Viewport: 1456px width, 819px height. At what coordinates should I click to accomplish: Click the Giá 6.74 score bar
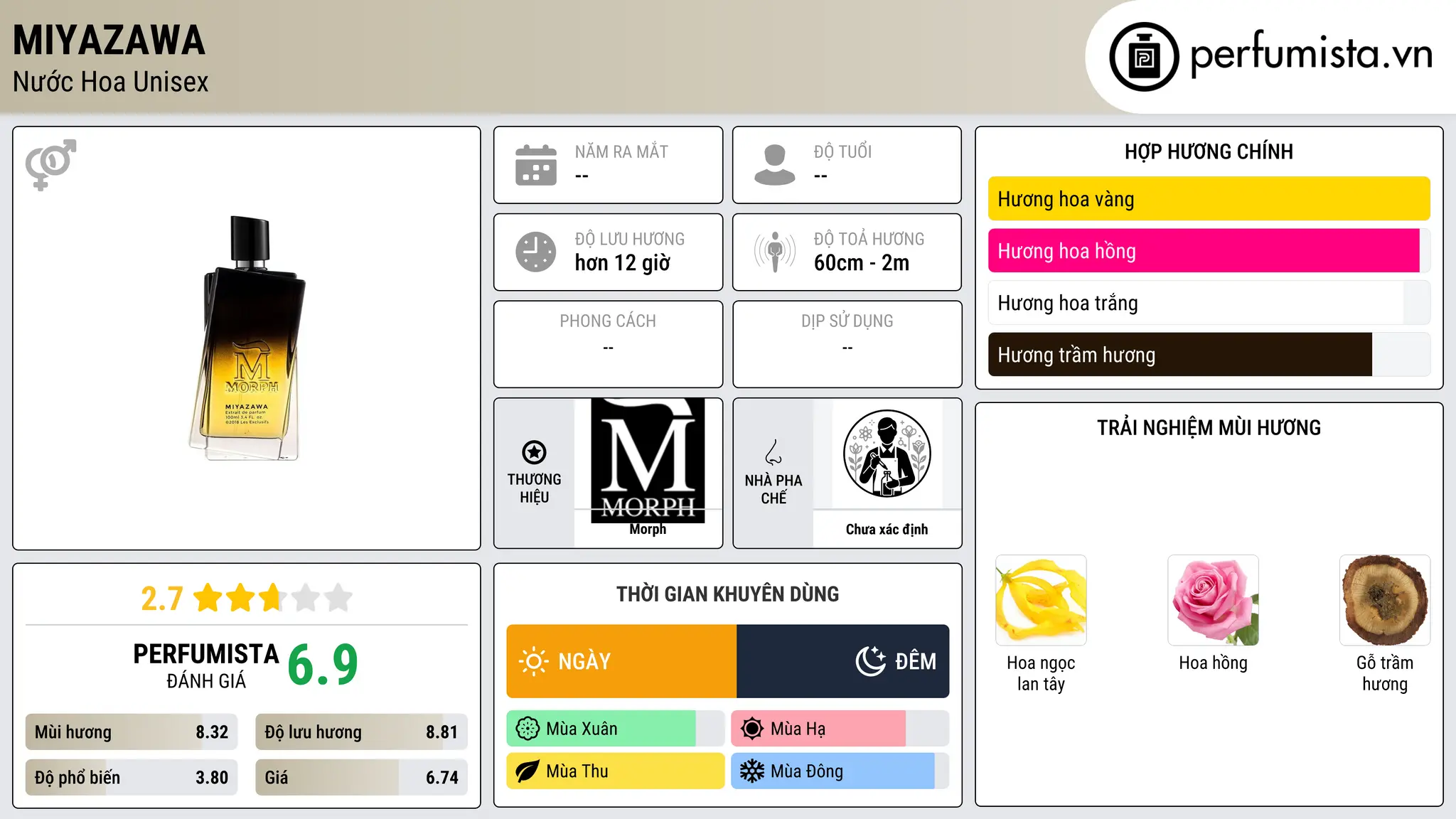pos(361,778)
